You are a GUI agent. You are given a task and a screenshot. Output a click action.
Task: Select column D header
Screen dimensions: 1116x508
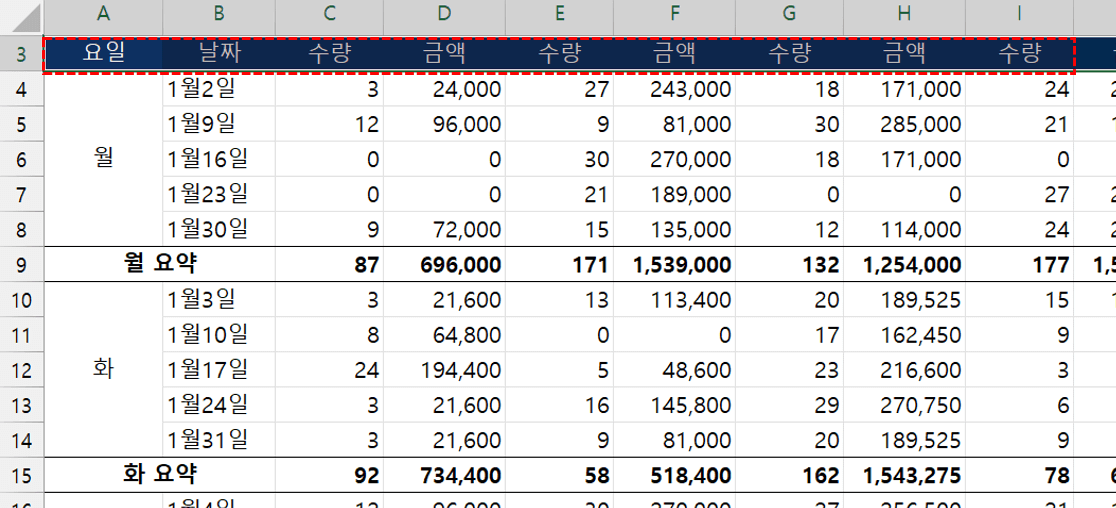[444, 14]
